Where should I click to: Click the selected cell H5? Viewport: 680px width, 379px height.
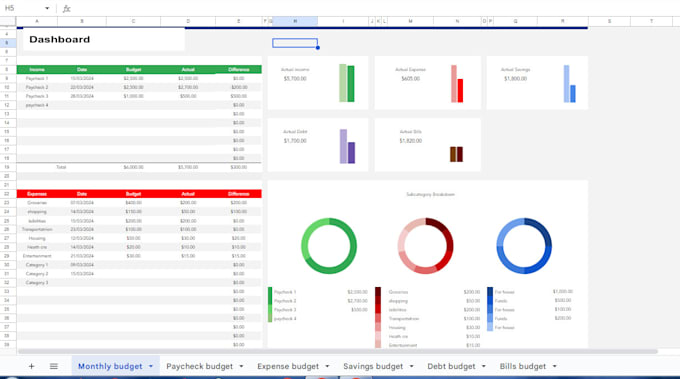(x=295, y=43)
